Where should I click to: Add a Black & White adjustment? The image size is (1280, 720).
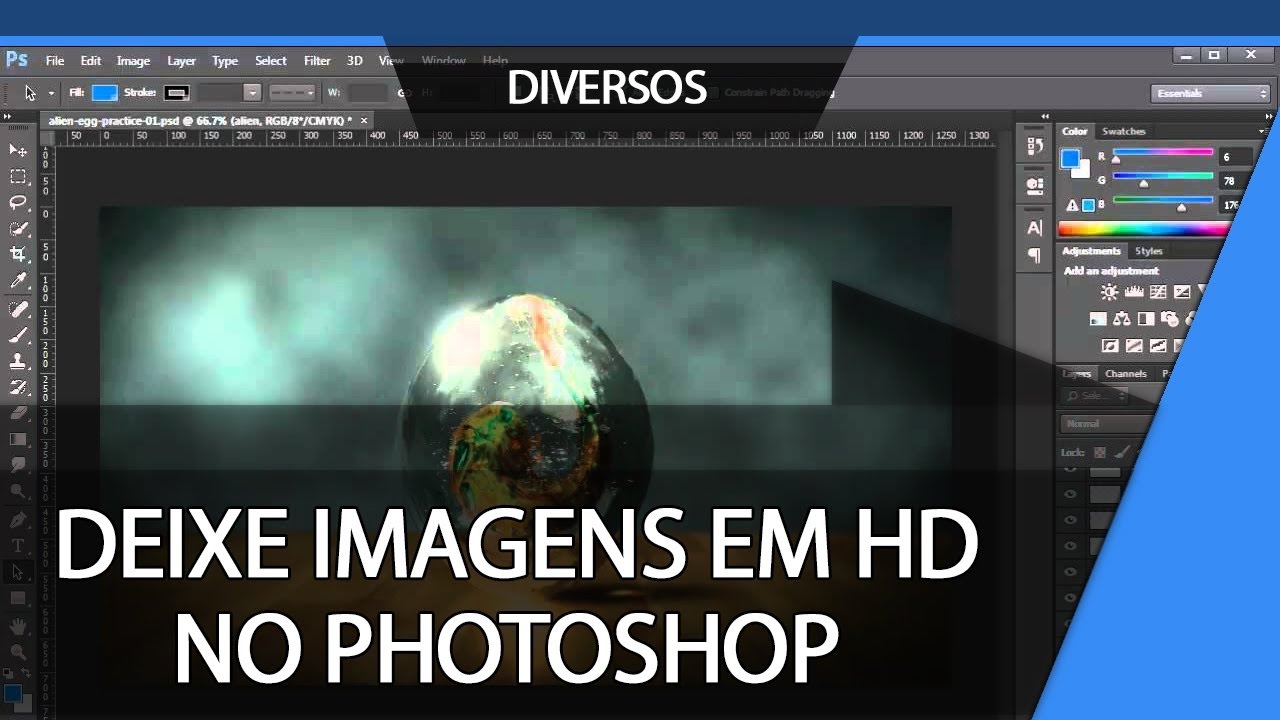(x=1146, y=319)
